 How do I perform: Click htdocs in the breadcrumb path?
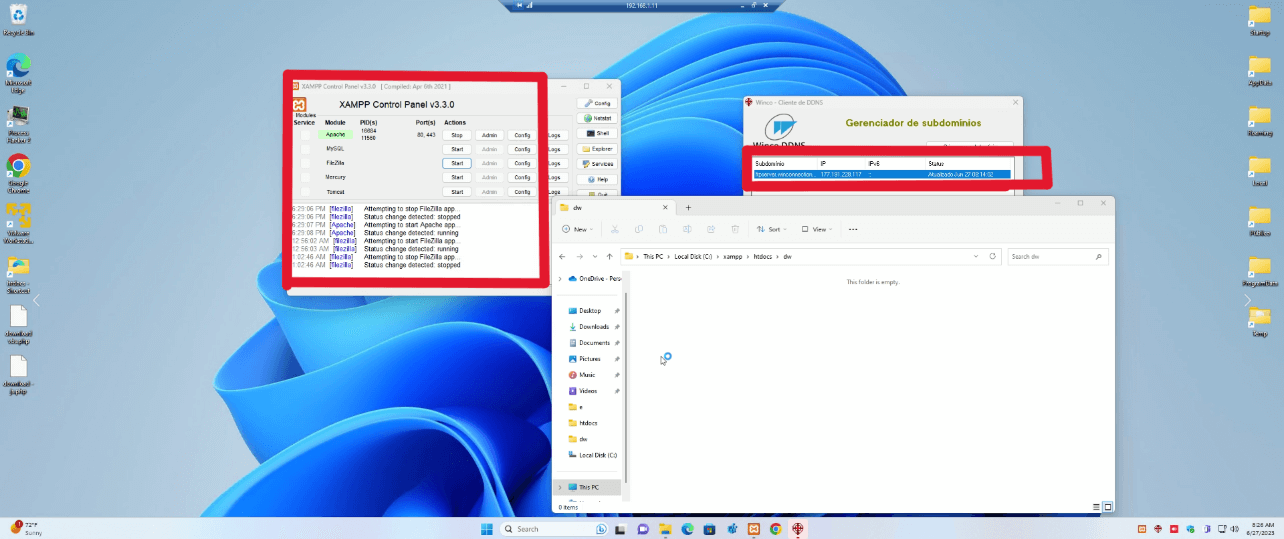[762, 257]
